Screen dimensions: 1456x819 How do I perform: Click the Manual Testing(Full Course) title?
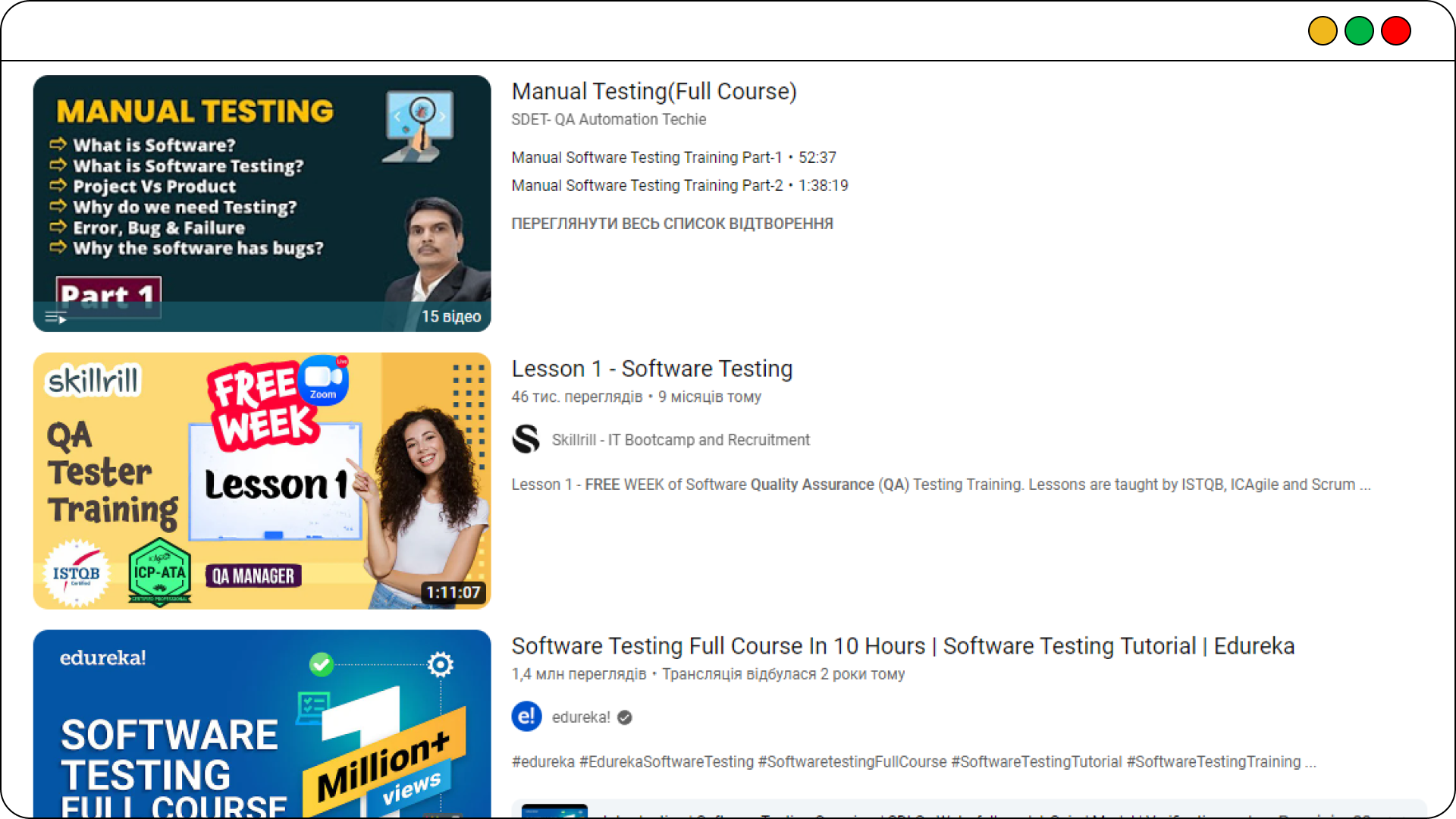pyautogui.click(x=654, y=91)
